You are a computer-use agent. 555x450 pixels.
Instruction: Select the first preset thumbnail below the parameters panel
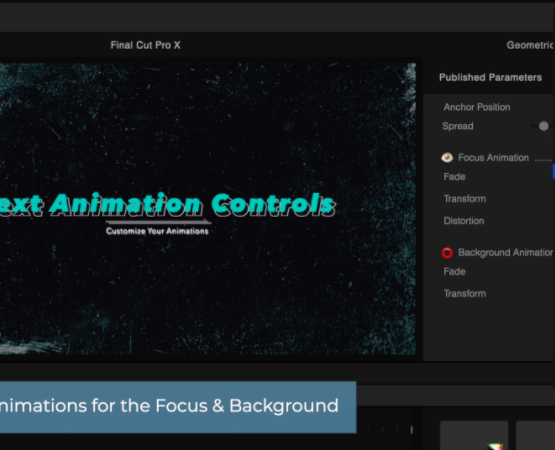point(474,435)
